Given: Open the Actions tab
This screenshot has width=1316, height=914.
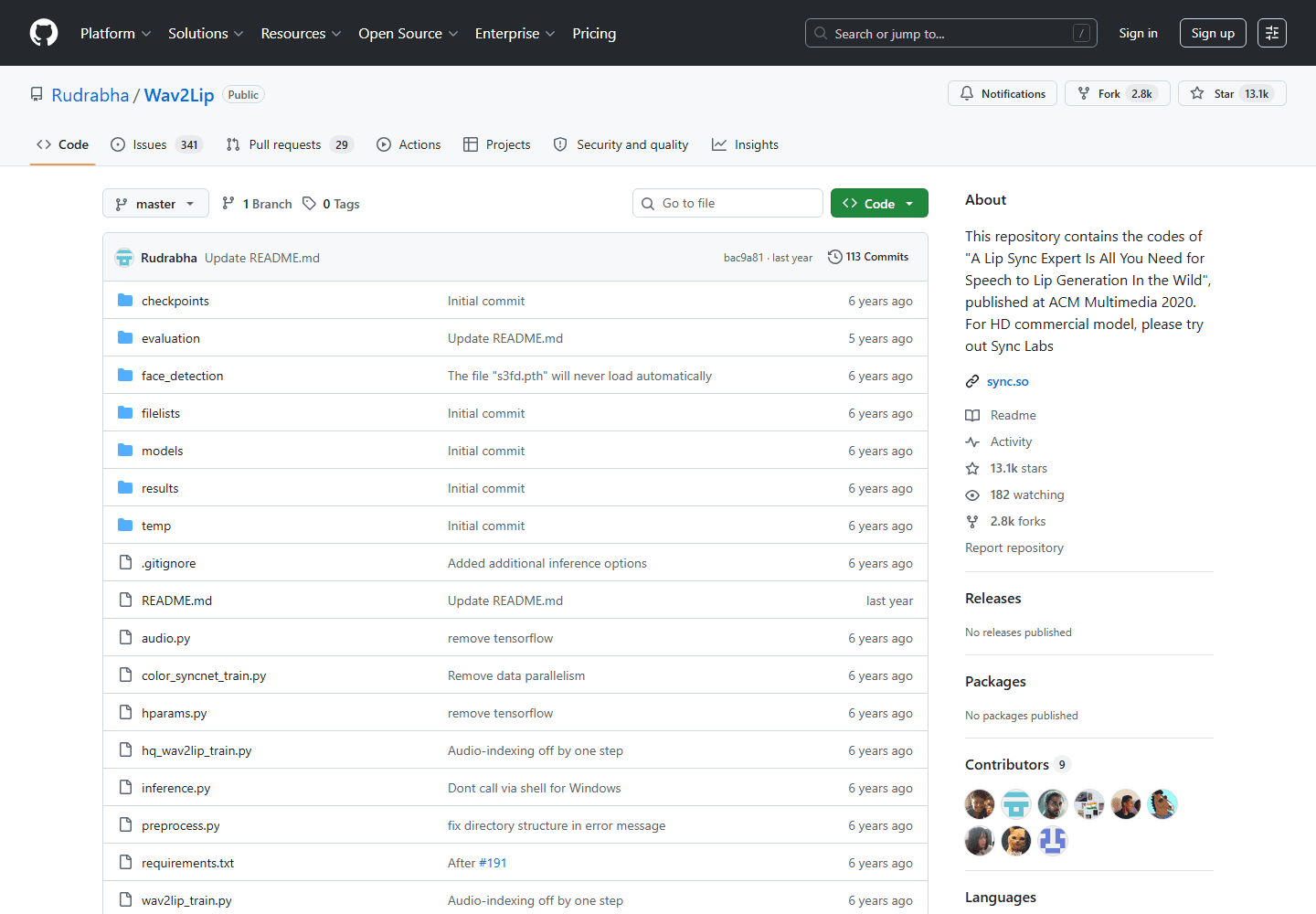Looking at the screenshot, I should coord(409,144).
